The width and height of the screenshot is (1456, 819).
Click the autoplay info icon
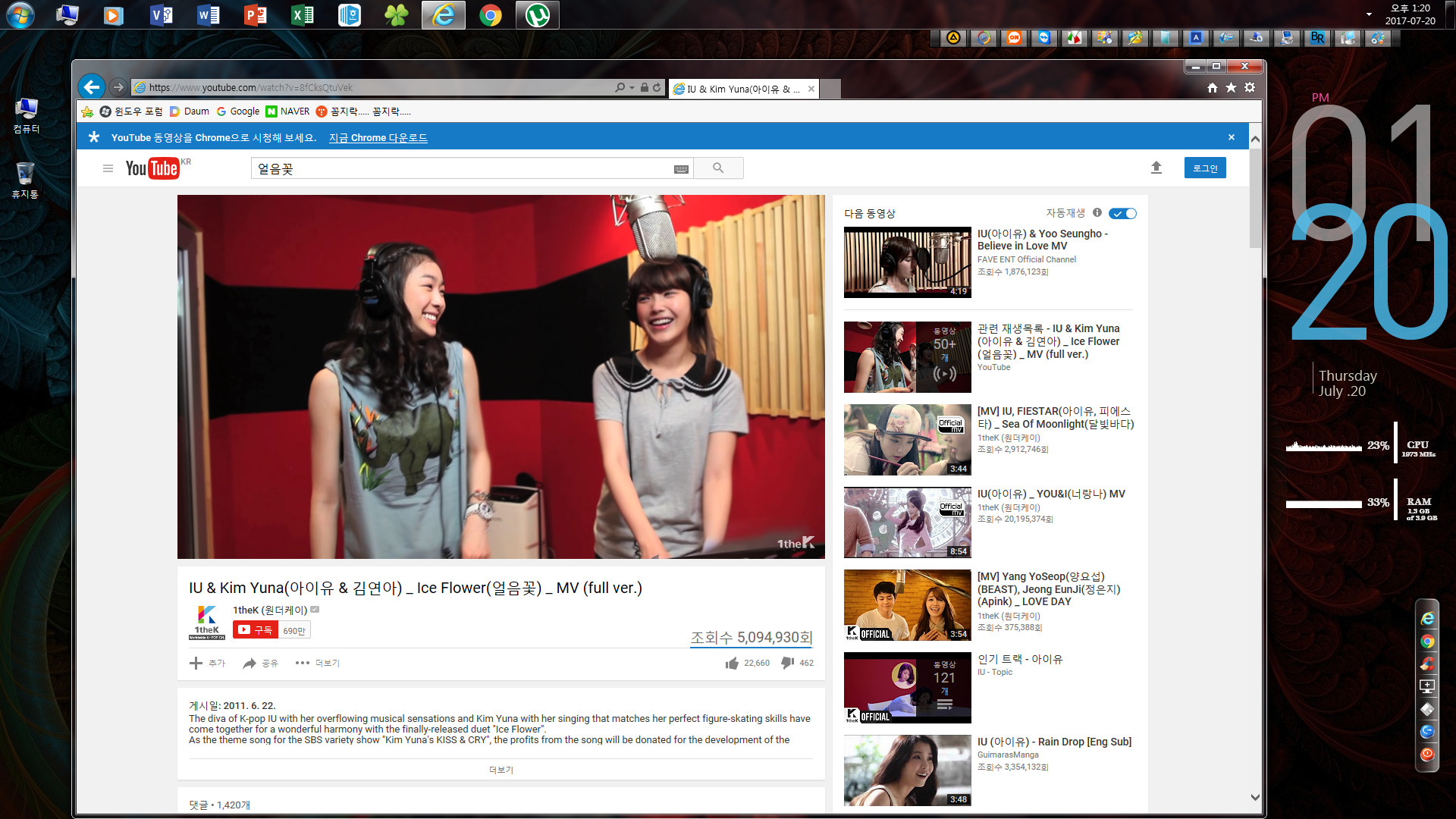click(x=1097, y=213)
